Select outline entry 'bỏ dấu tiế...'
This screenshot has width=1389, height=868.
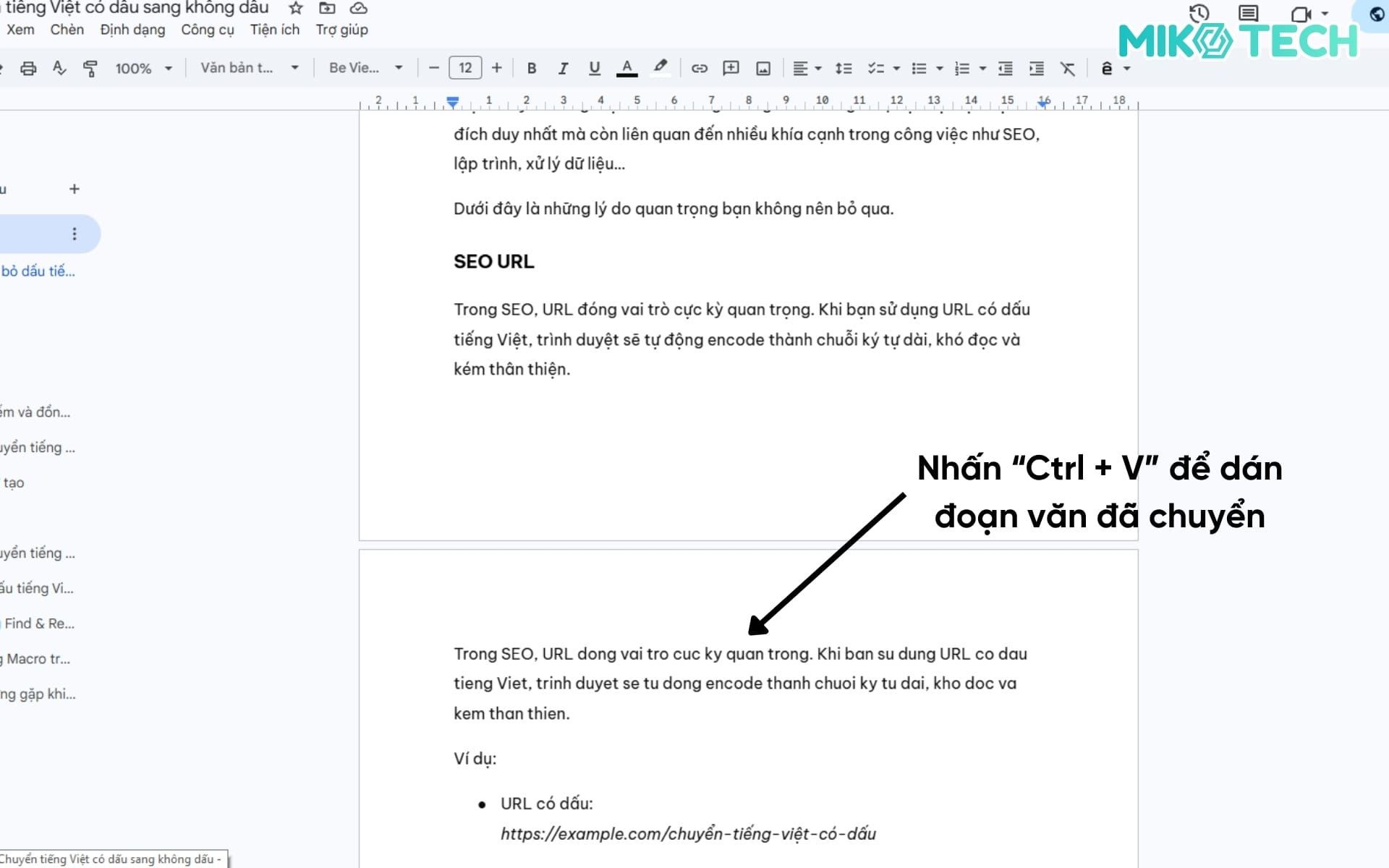pos(38,271)
